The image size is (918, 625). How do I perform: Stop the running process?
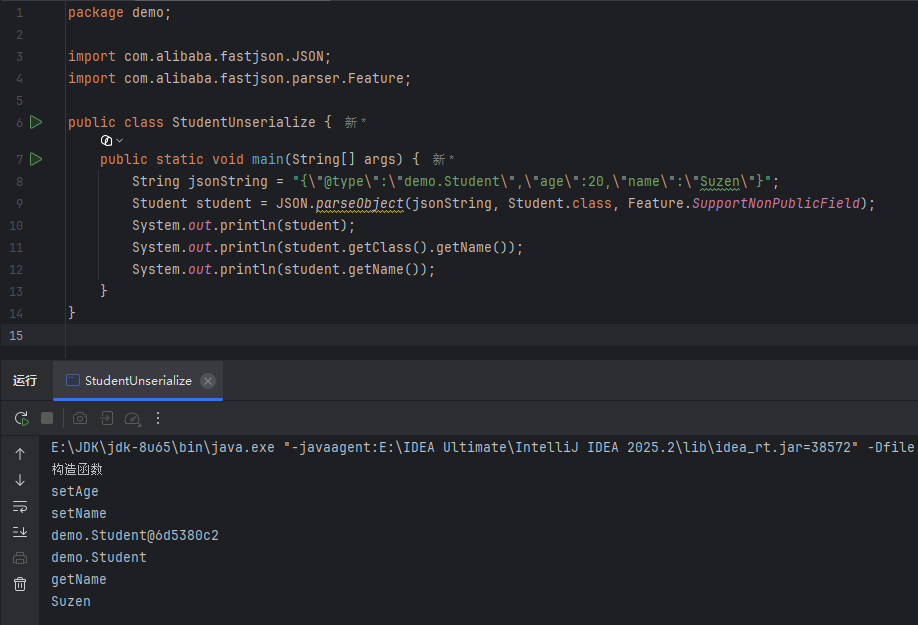point(47,418)
